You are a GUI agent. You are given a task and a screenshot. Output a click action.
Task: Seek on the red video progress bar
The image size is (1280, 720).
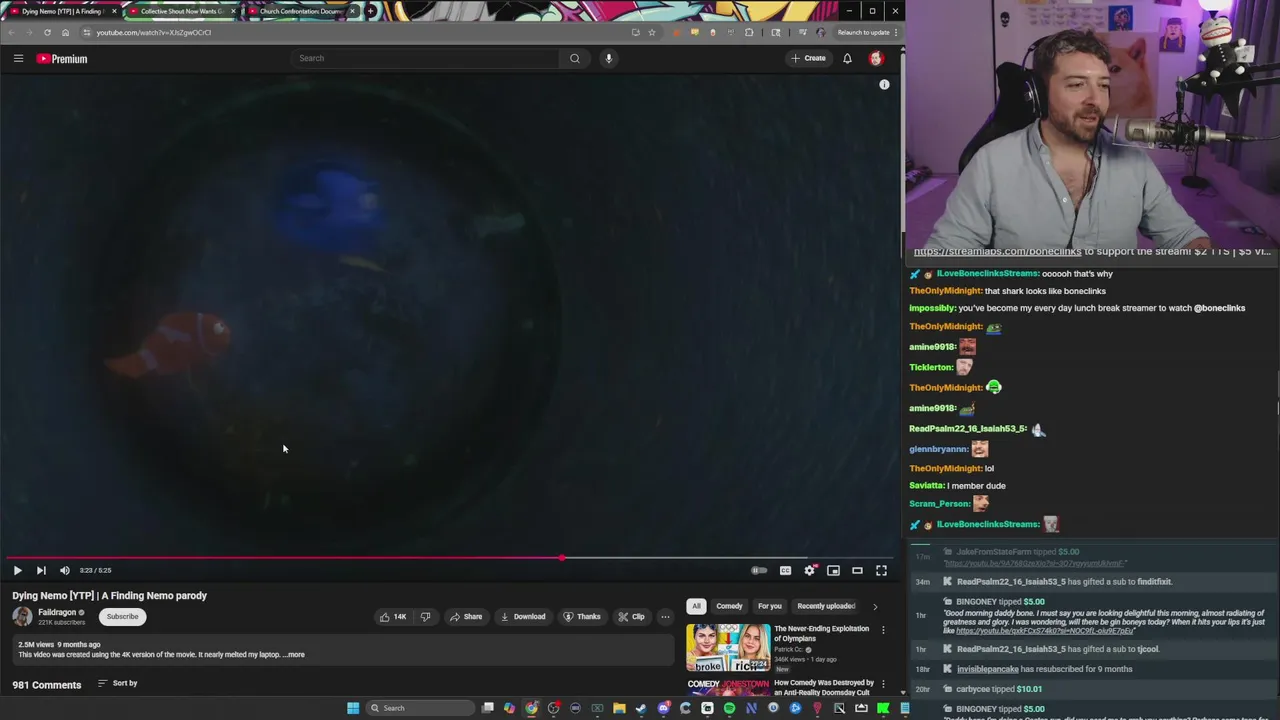pyautogui.click(x=448, y=558)
